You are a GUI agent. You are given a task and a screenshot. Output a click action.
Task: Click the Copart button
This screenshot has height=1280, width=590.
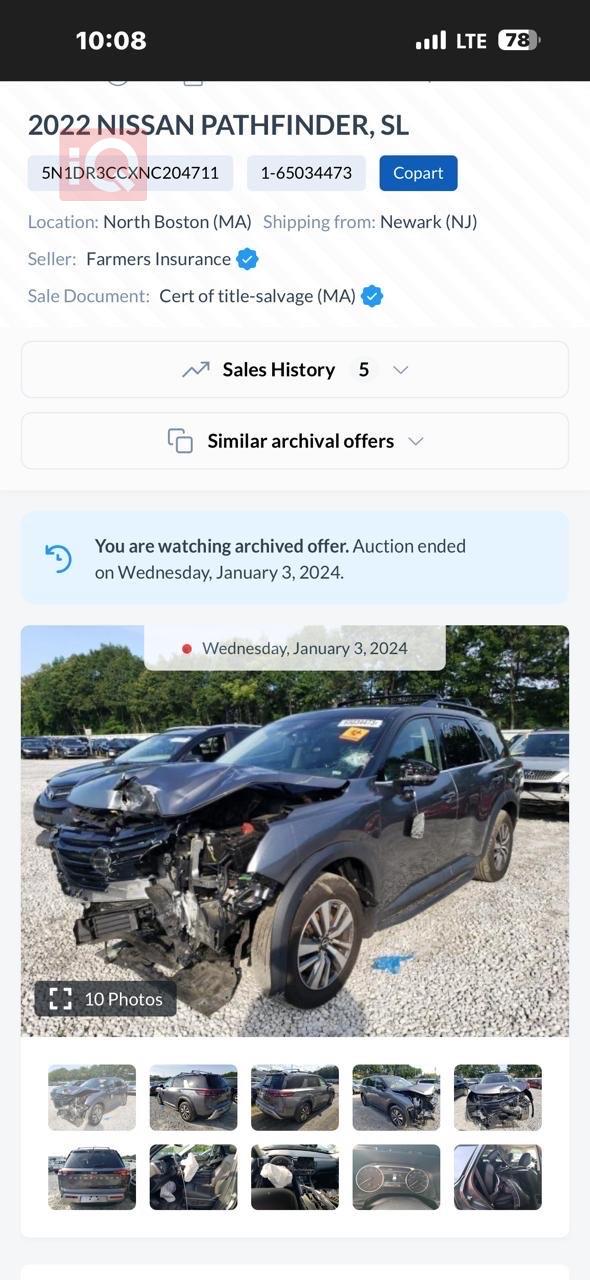click(x=418, y=173)
